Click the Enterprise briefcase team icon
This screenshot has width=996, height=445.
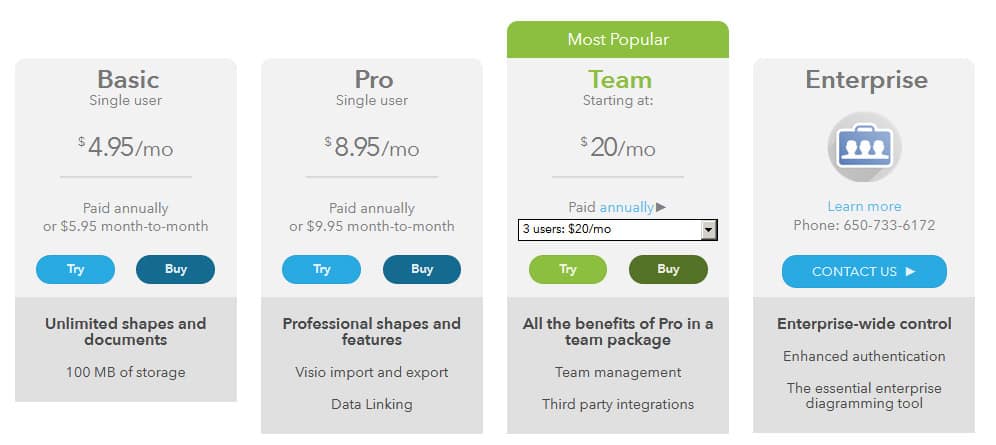coord(864,147)
